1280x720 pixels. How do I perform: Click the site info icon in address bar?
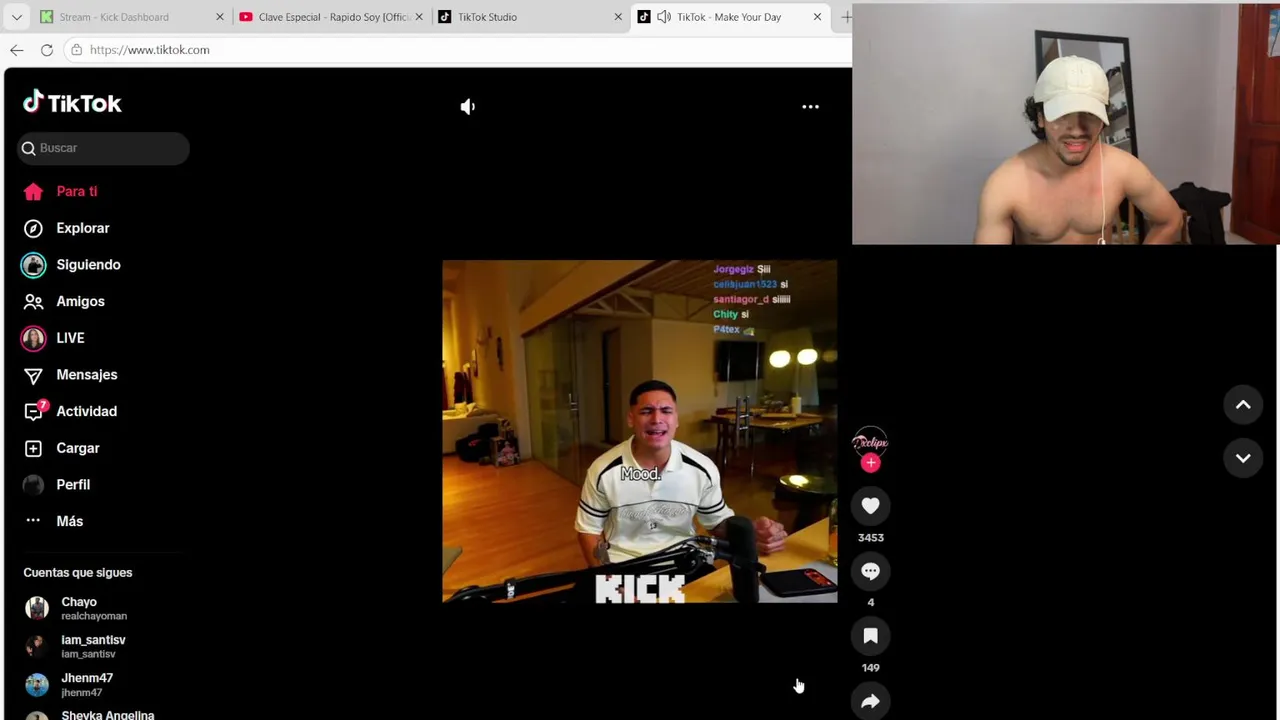coord(76,50)
